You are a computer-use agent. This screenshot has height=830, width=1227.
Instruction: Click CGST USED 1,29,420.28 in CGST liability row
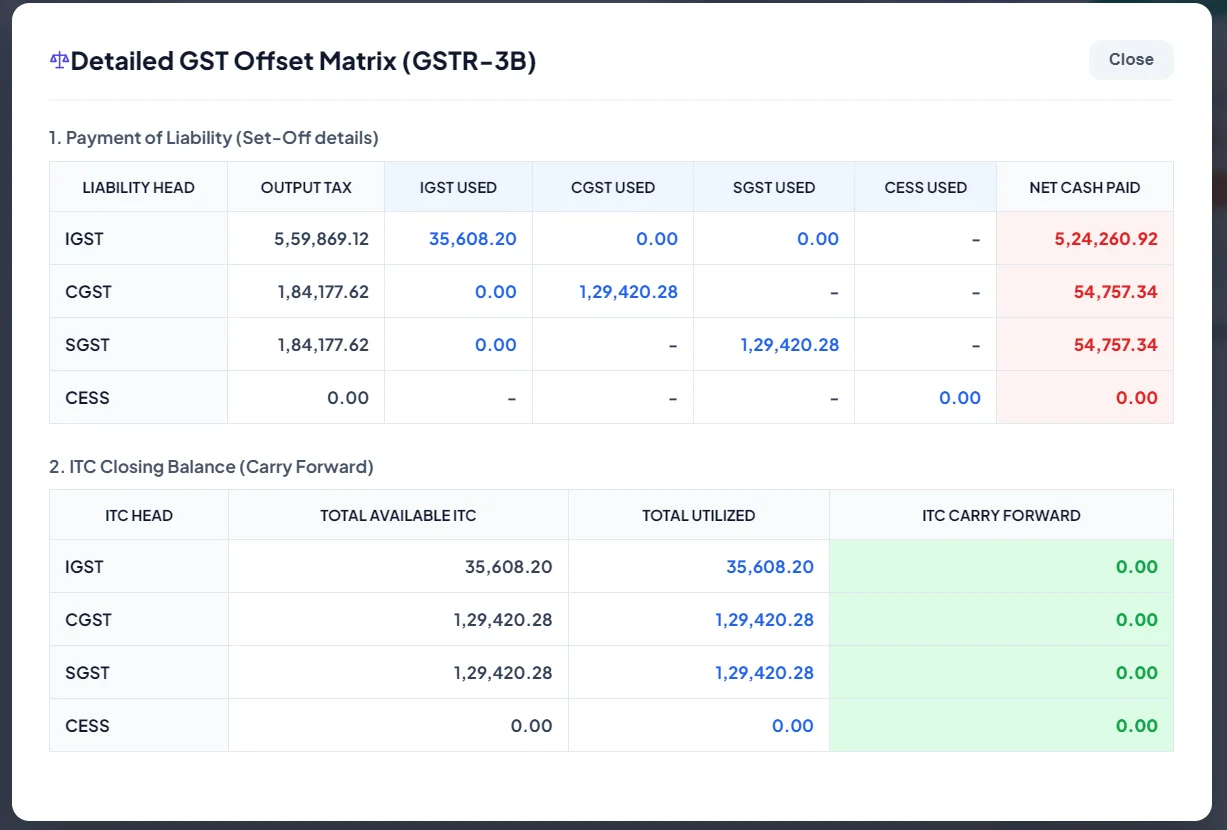628,292
